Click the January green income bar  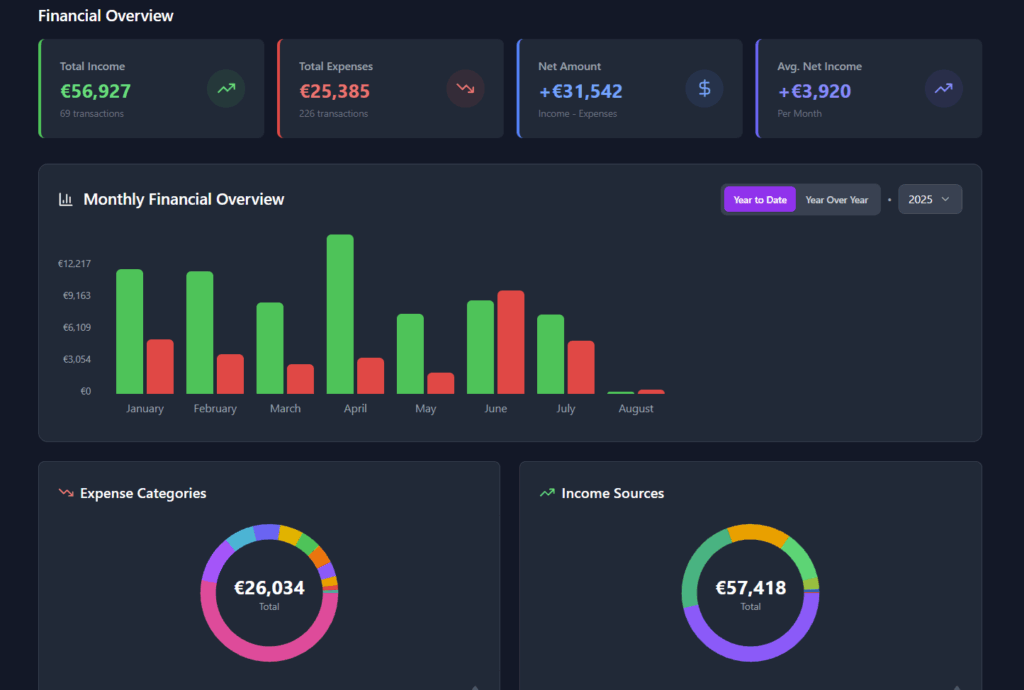130,331
